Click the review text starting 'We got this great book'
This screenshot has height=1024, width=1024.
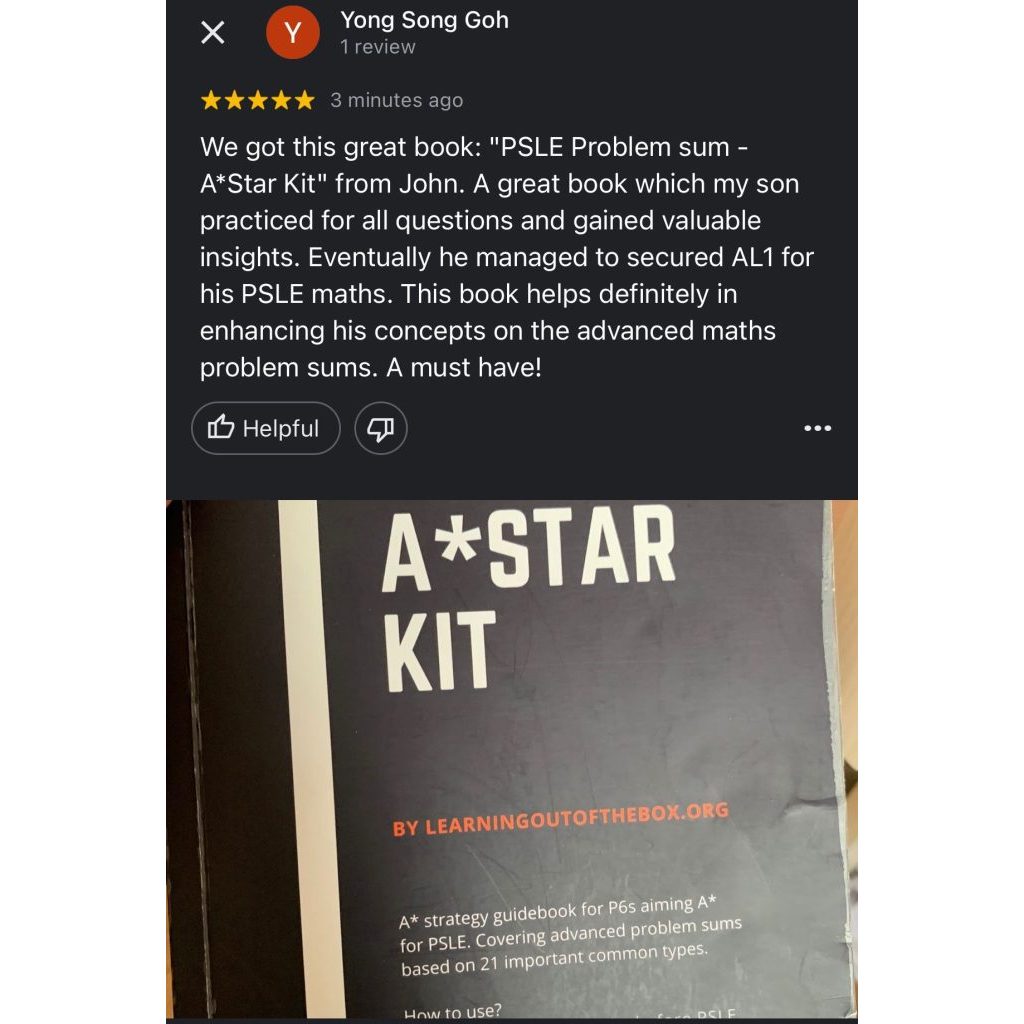(507, 257)
